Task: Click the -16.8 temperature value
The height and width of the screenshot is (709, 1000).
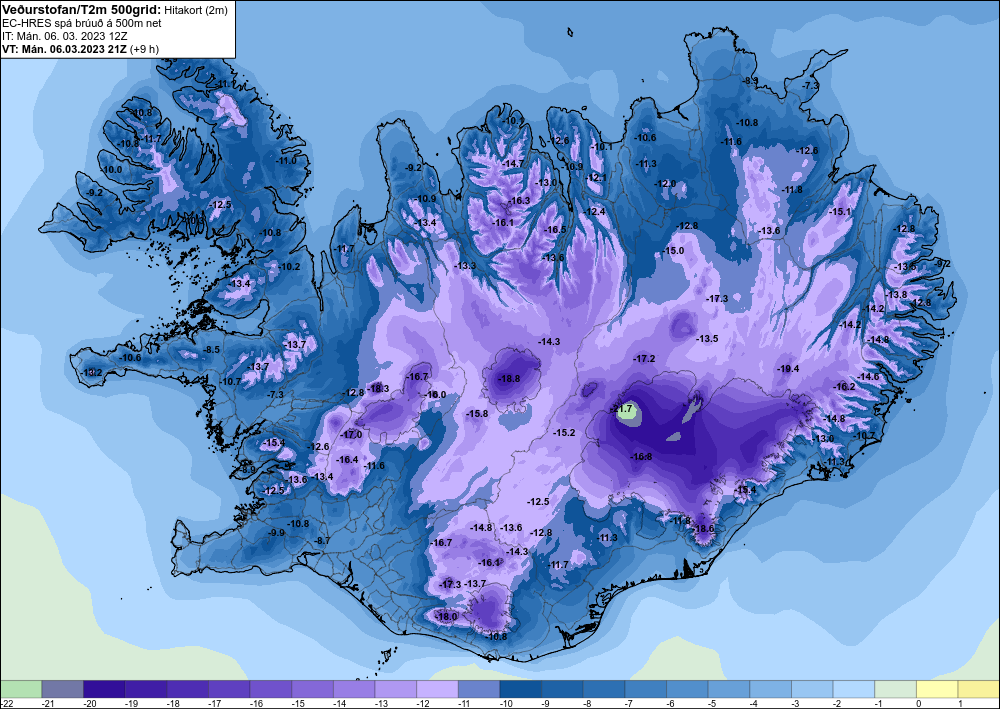Action: [x=641, y=457]
